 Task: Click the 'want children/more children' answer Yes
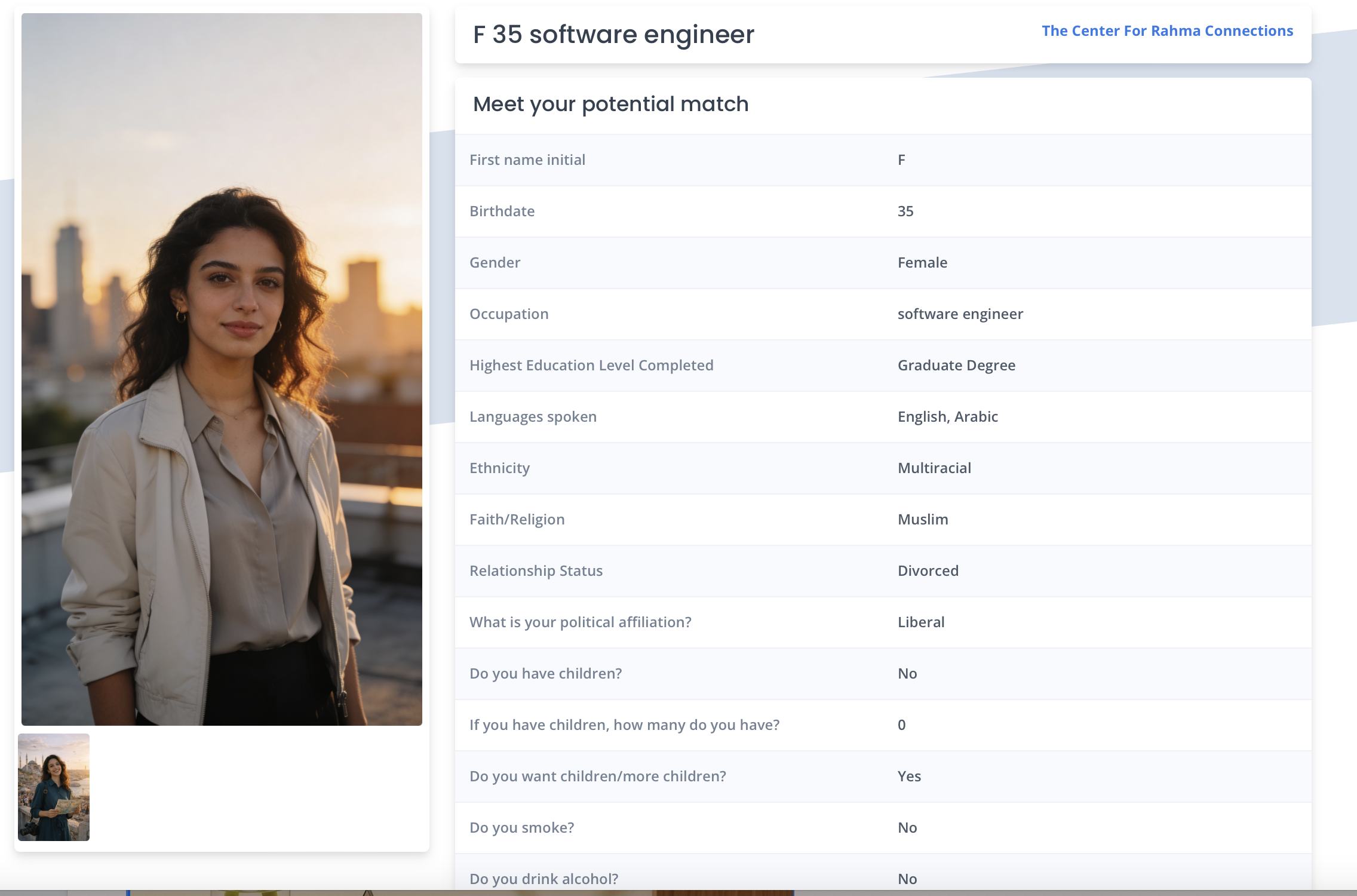tap(908, 777)
